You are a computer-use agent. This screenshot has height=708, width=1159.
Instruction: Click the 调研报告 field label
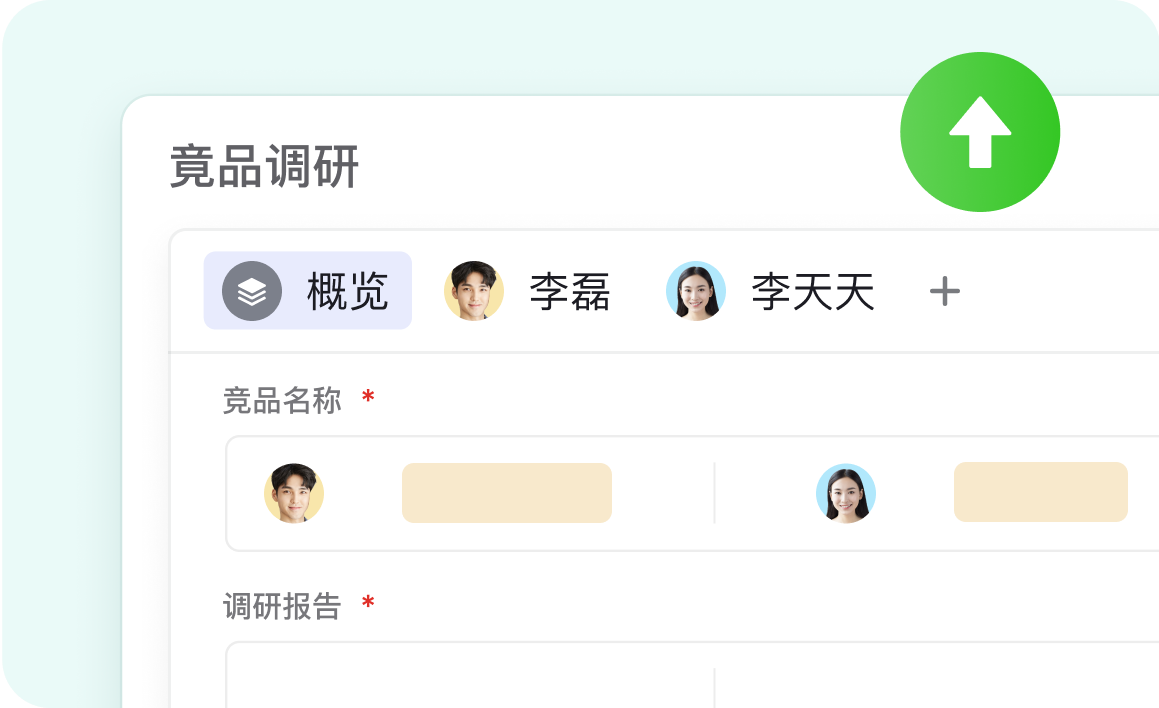coord(282,606)
